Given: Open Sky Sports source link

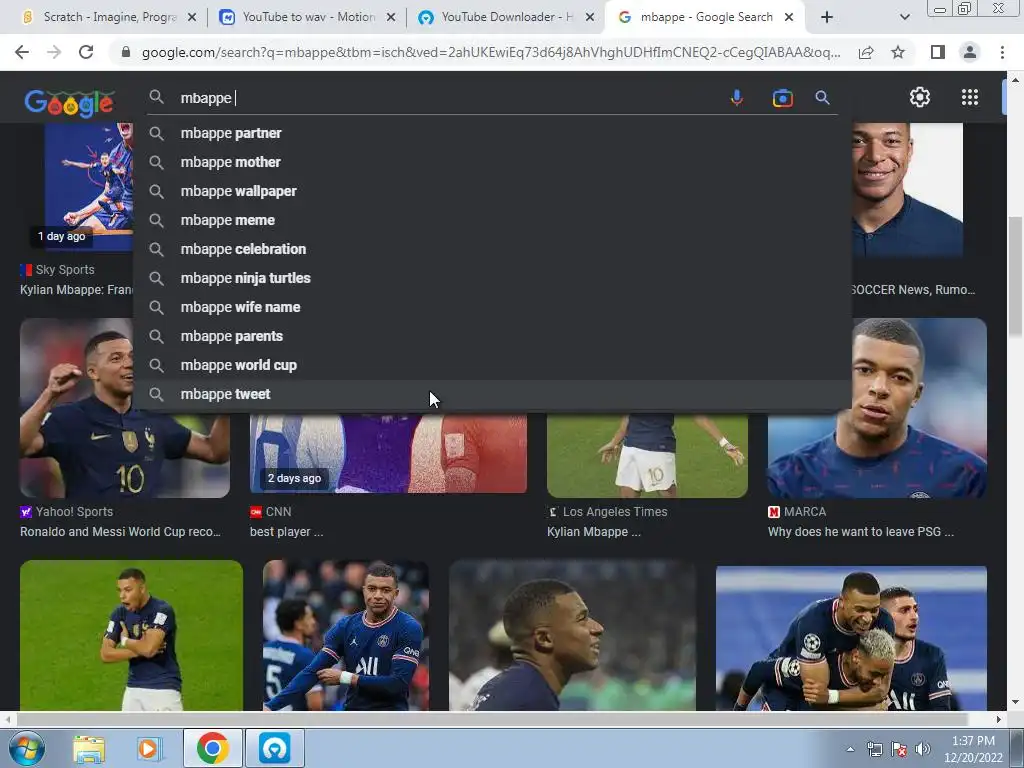Looking at the screenshot, I should point(57,270).
